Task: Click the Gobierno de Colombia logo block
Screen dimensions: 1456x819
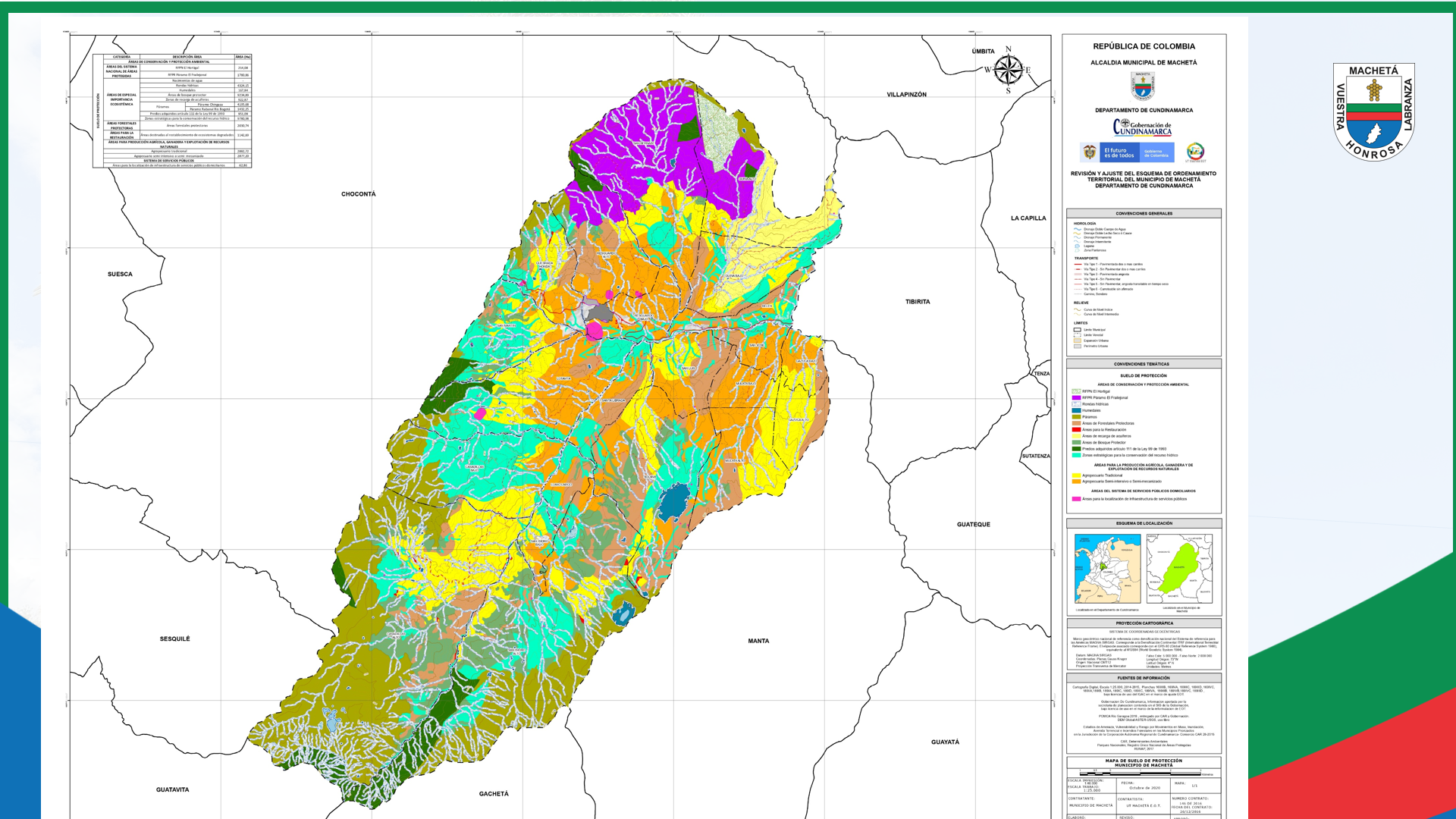Action: 1156,152
